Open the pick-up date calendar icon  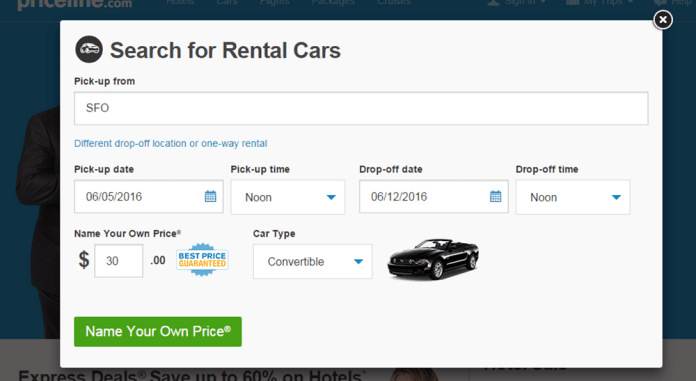coord(210,196)
